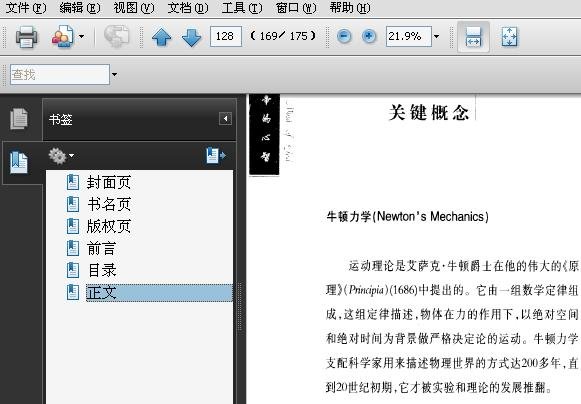Screen dimensions: 581x404
Task: Expand the bookmark options gear menu
Action: tap(61, 156)
